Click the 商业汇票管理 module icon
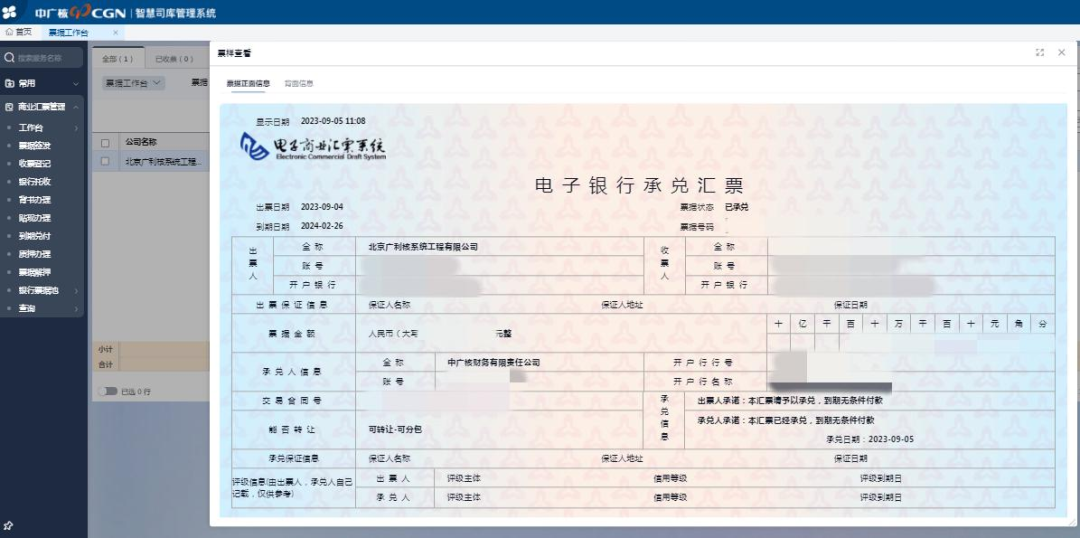 (9, 107)
